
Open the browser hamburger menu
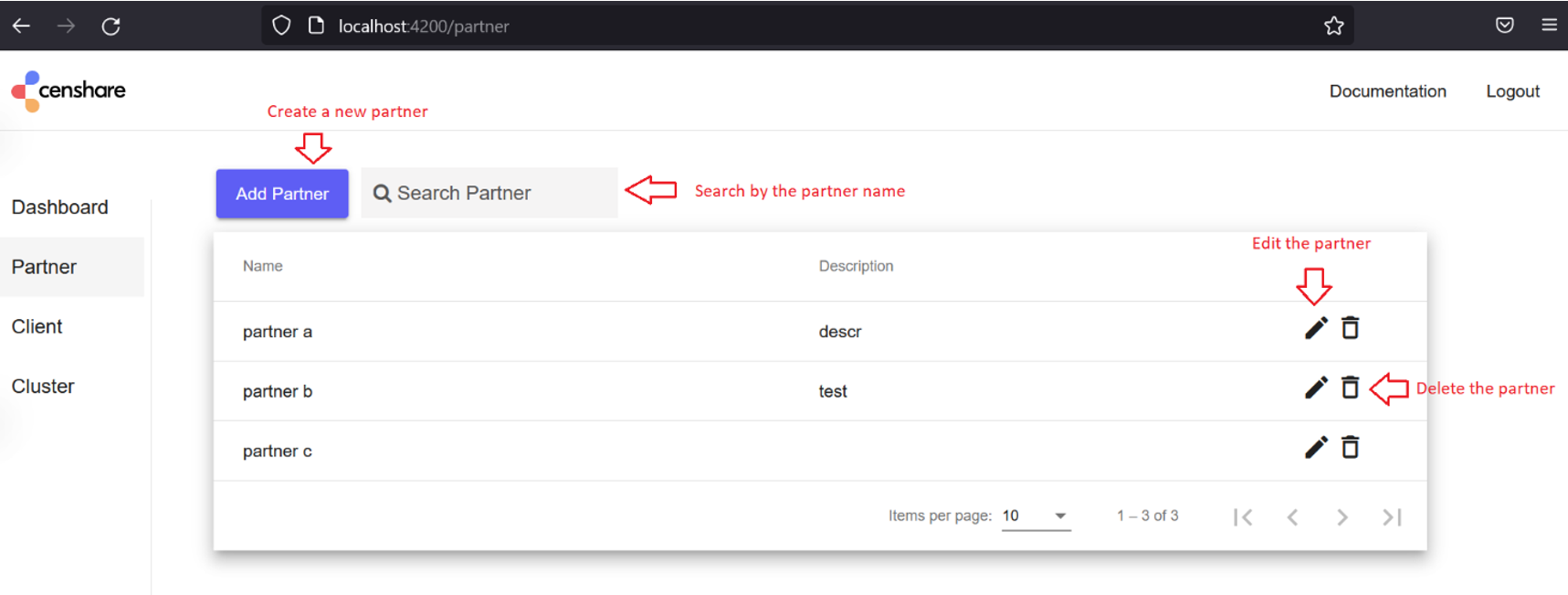coord(1549,26)
